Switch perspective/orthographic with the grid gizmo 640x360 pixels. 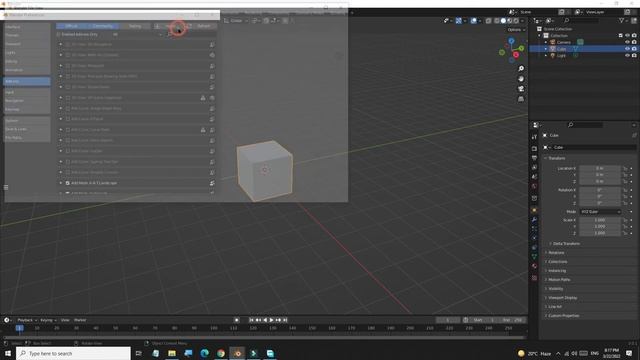[521, 99]
